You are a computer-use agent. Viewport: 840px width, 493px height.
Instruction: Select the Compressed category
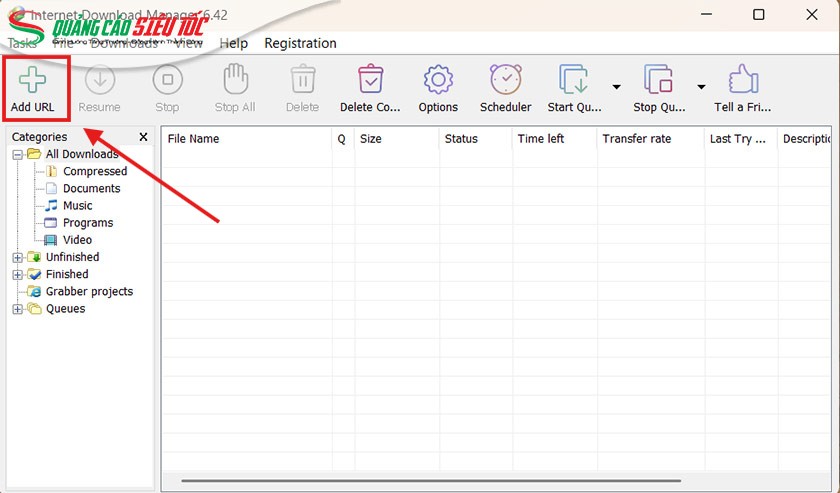pos(95,171)
